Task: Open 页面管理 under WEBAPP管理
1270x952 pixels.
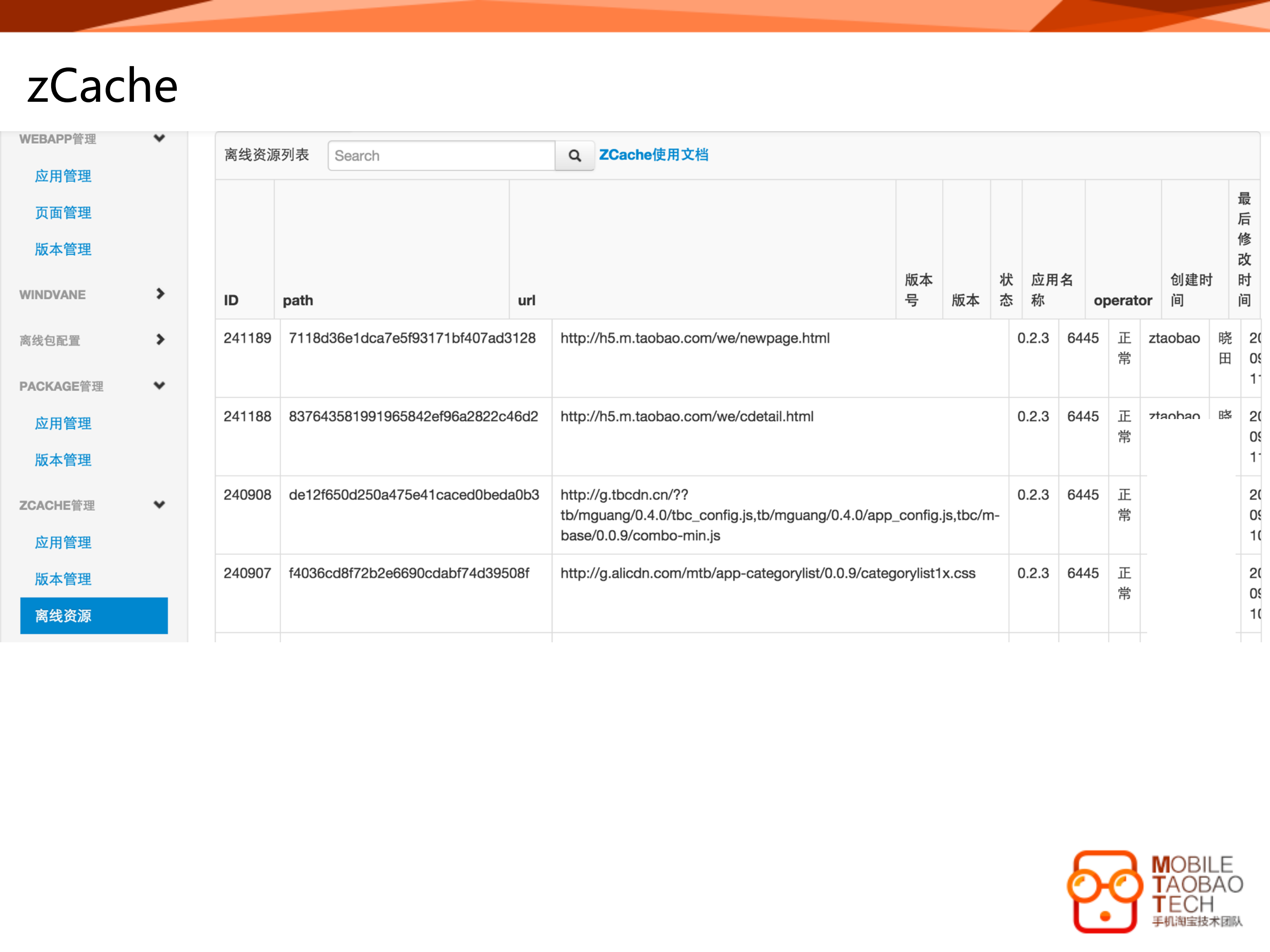Action: (63, 213)
